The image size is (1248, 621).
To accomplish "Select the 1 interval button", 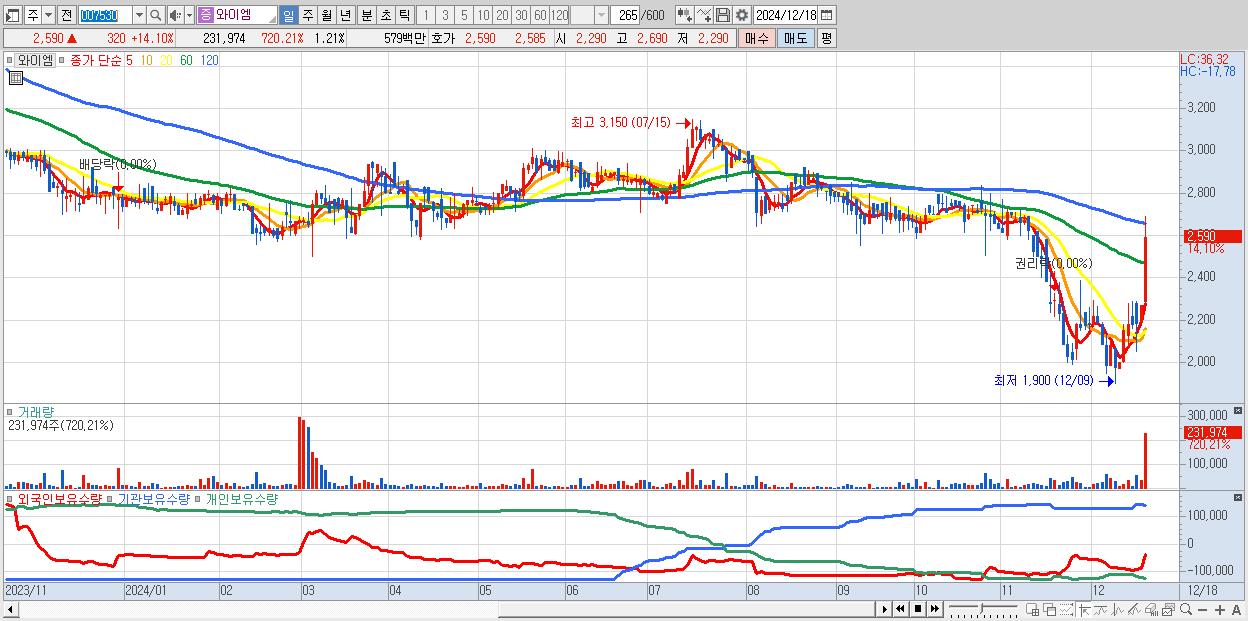I will pyautogui.click(x=426, y=15).
